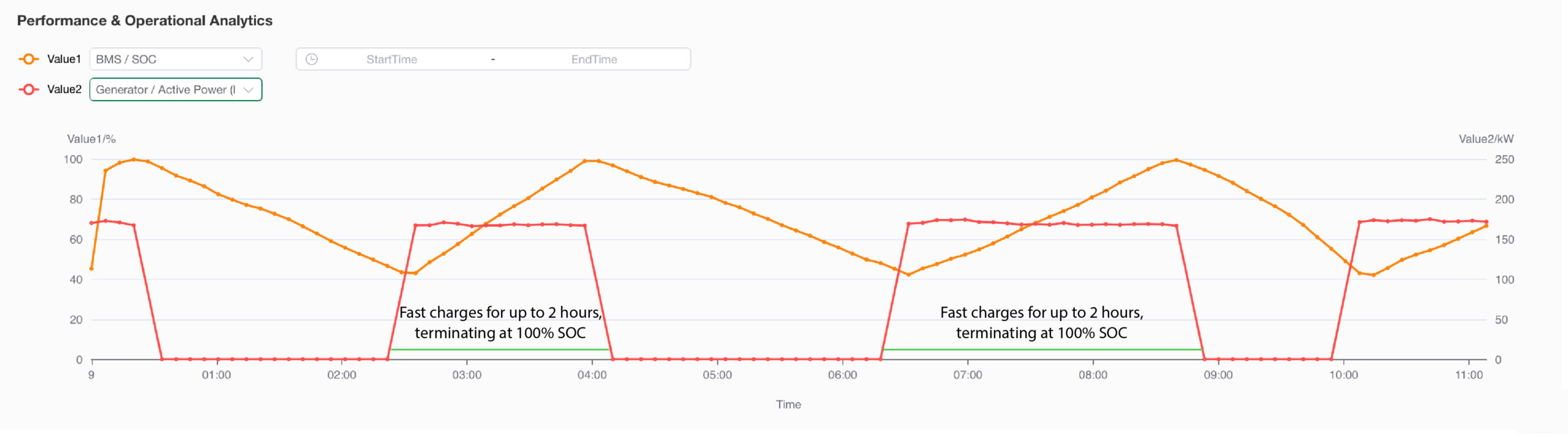
Task: Click the 03:00 time axis label
Action: [x=467, y=375]
